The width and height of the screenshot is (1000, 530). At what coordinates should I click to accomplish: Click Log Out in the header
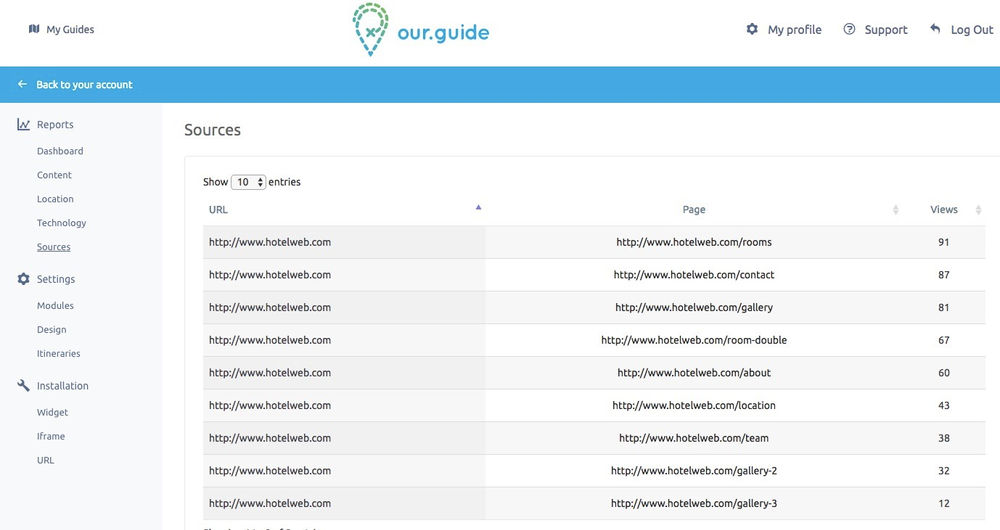click(x=972, y=29)
